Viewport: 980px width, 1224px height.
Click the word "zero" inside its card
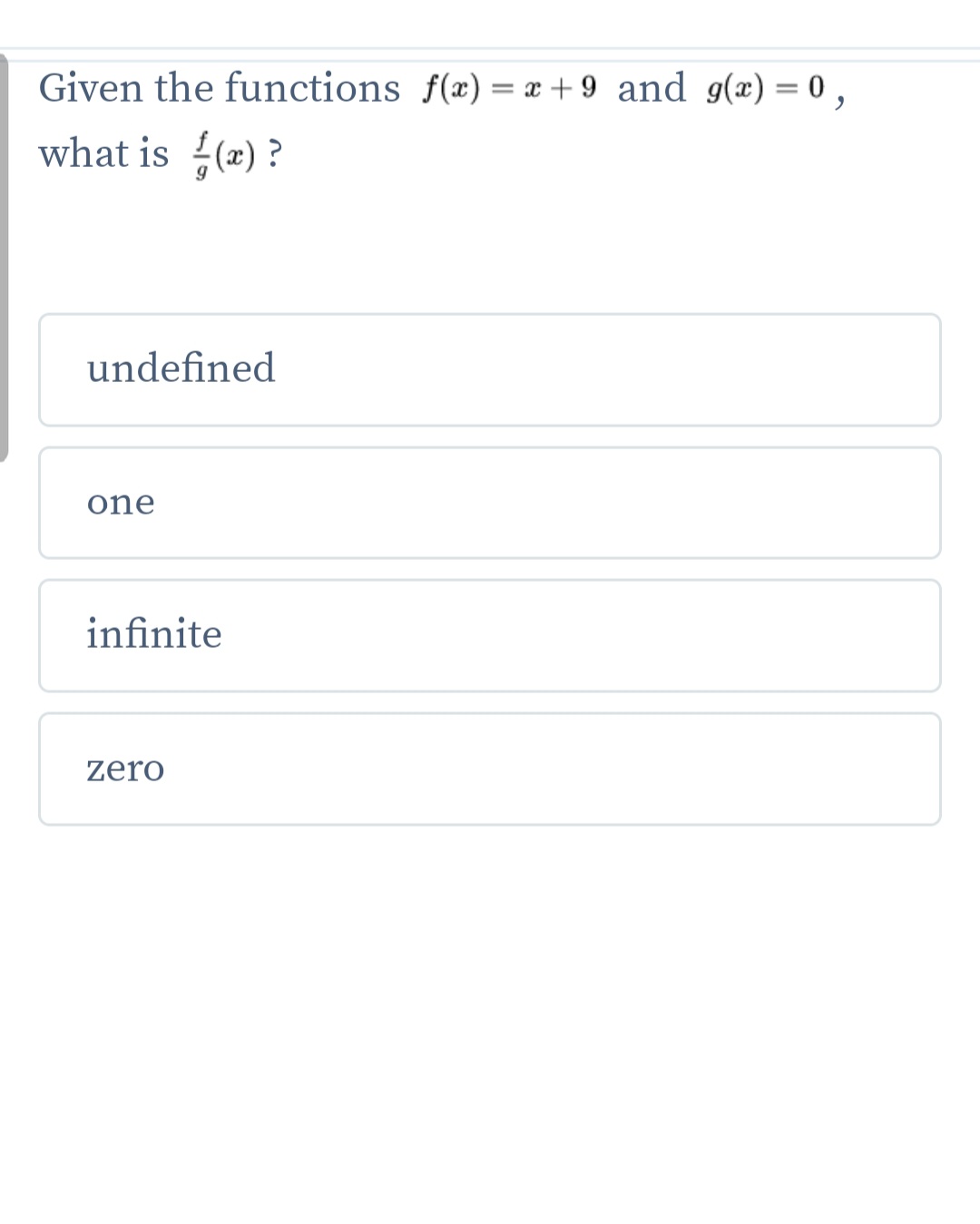(x=125, y=768)
